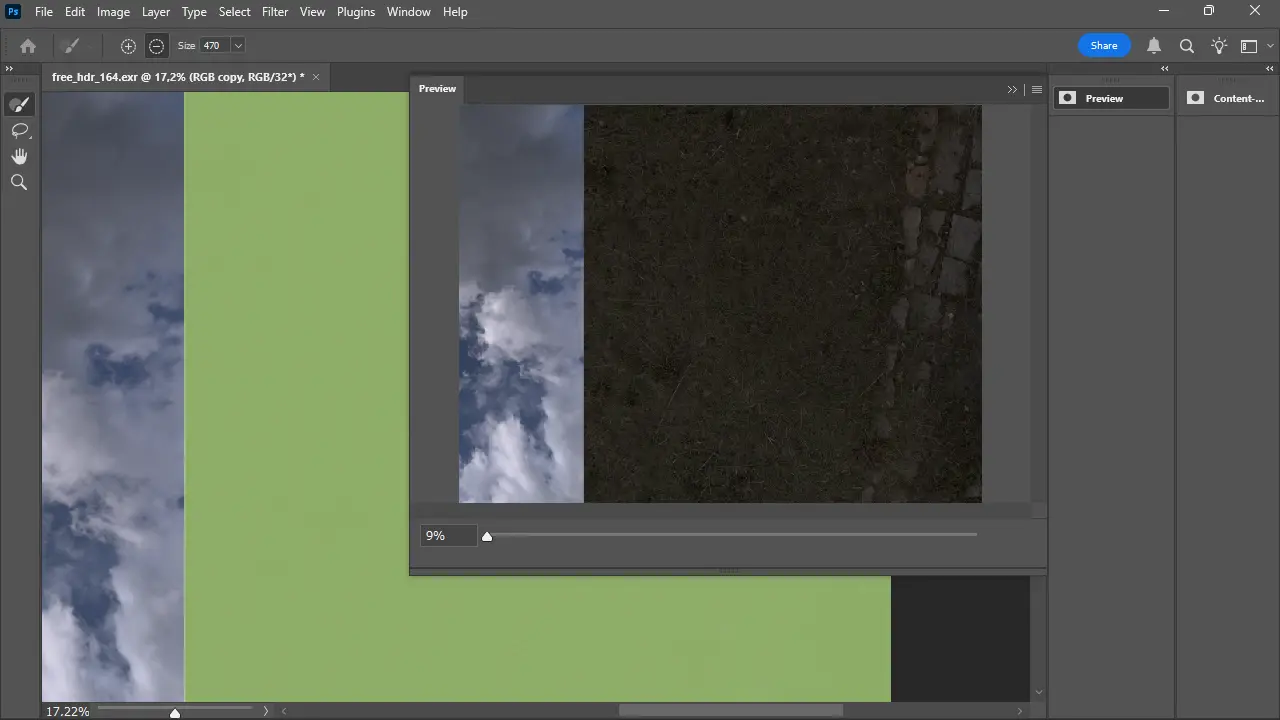The height and width of the screenshot is (720, 1280).
Task: Click the 9% preview zoom field
Action: coord(447,536)
